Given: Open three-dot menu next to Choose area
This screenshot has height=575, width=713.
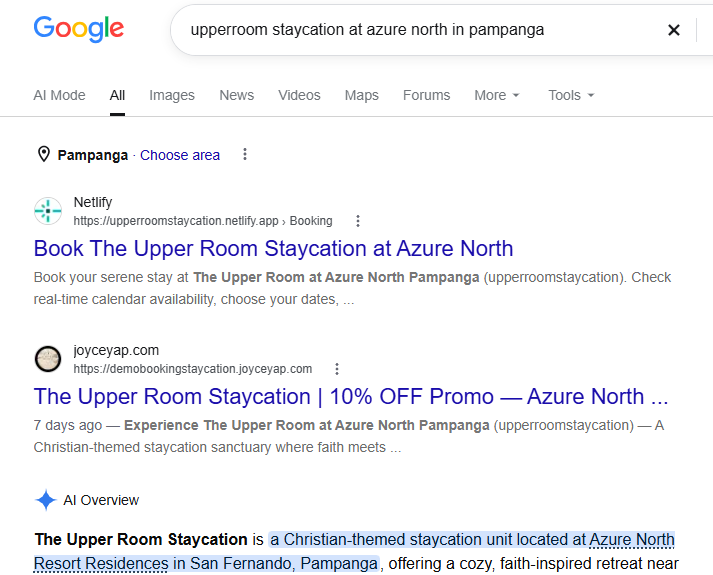Looking at the screenshot, I should [x=245, y=155].
